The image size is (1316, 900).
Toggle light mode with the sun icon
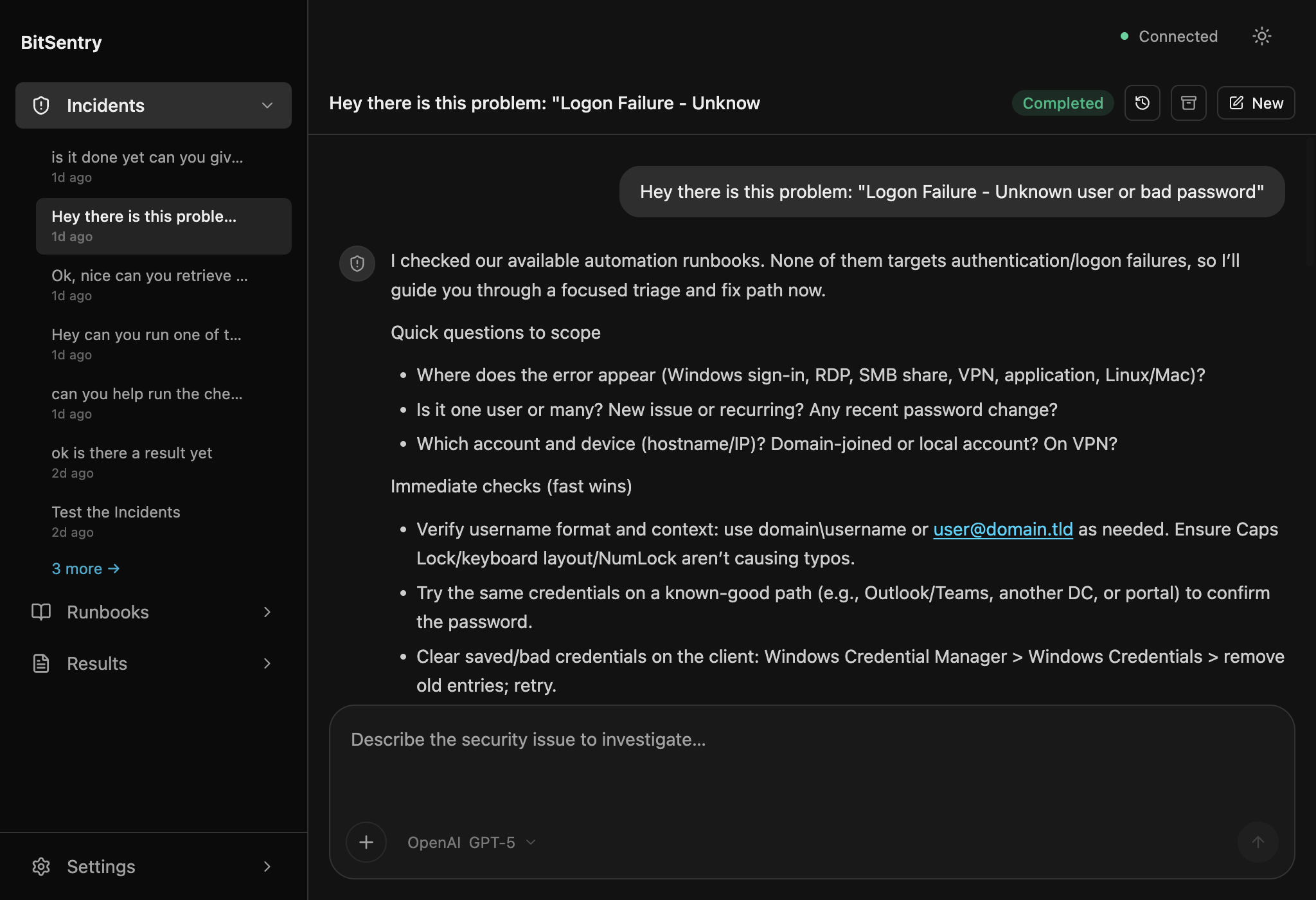pyautogui.click(x=1261, y=36)
